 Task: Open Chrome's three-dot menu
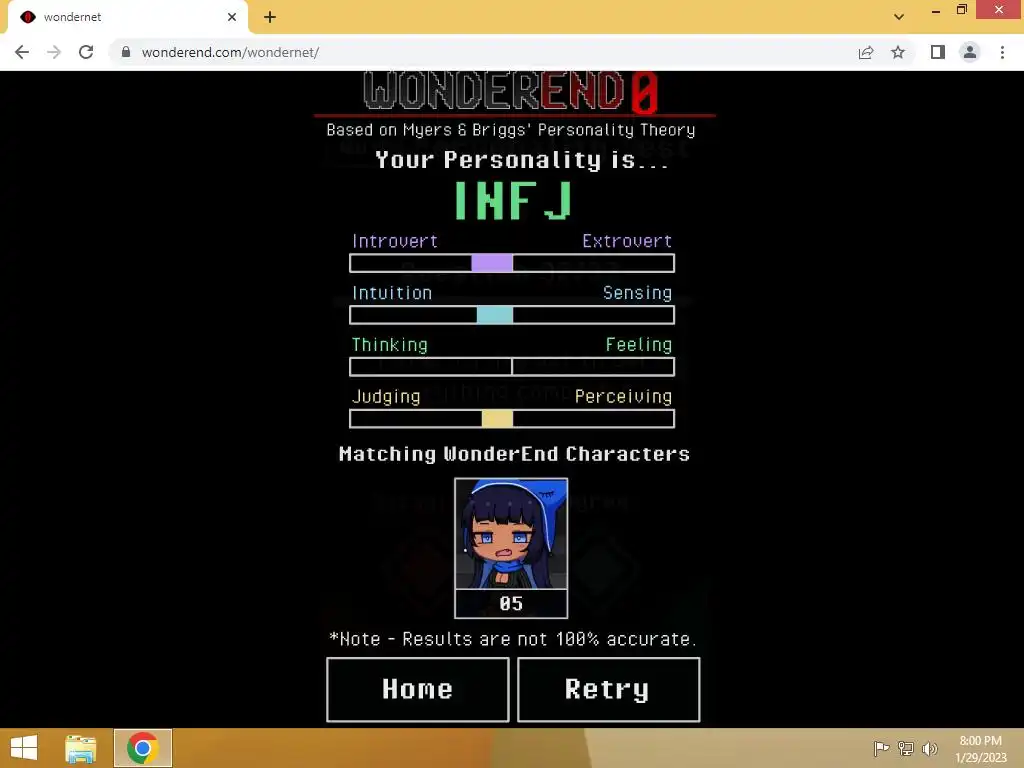tap(1002, 52)
